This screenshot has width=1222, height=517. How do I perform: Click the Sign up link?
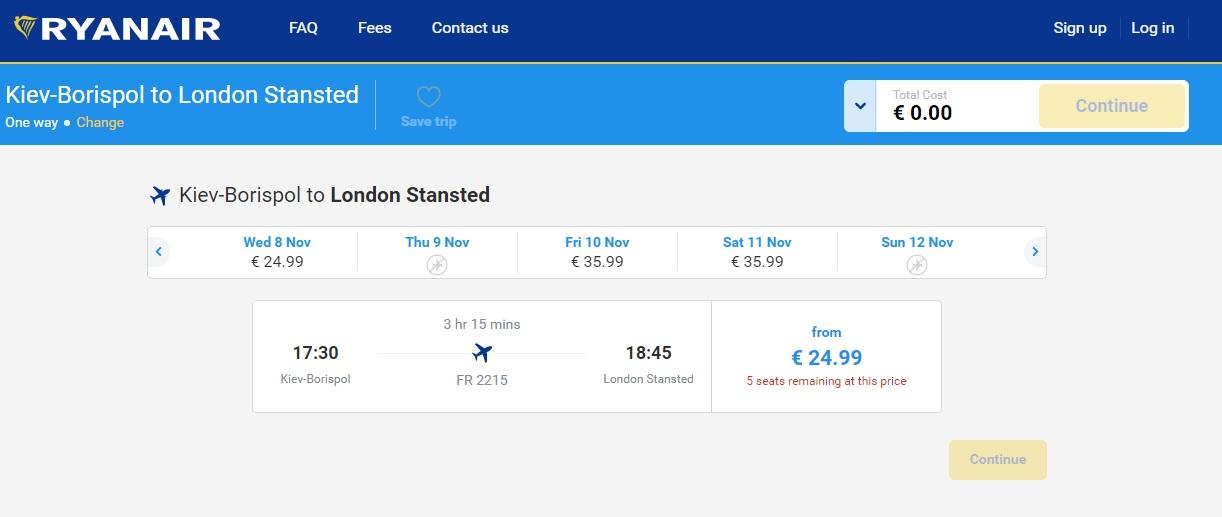(x=1080, y=28)
